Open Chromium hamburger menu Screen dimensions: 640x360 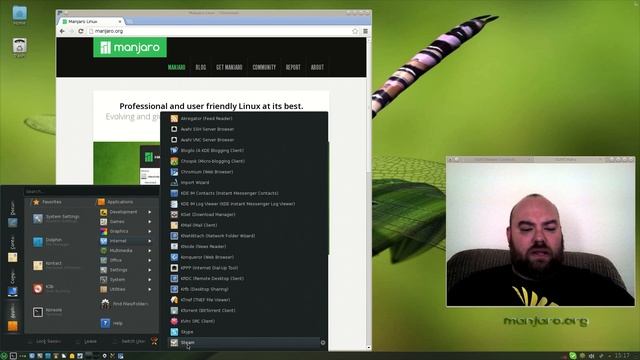click(365, 31)
